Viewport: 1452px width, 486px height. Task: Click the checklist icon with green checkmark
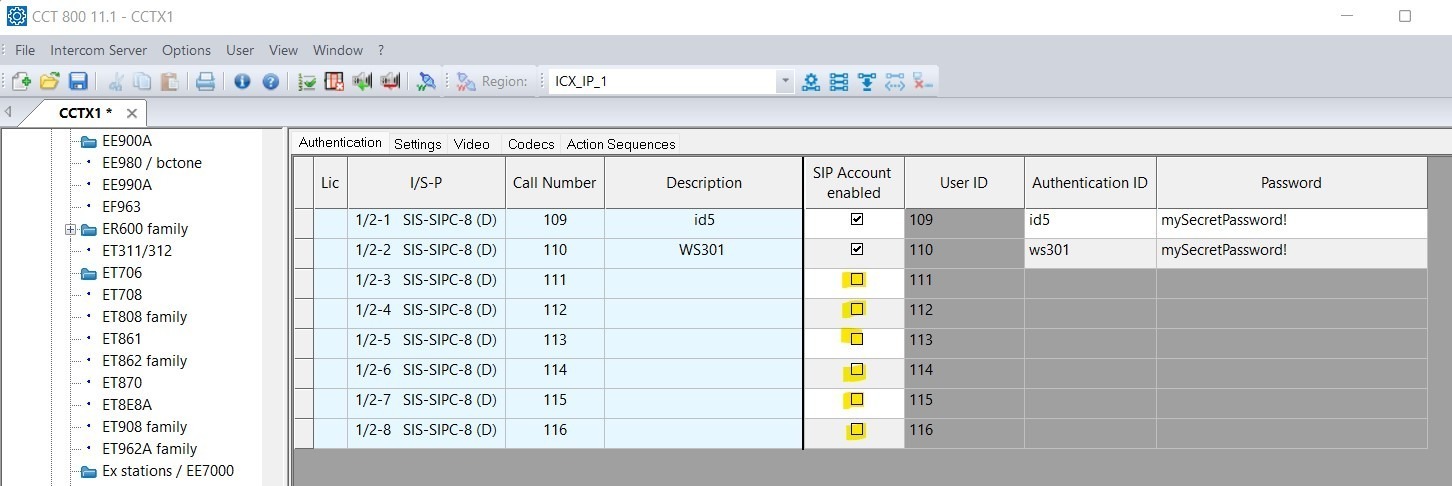tap(307, 82)
